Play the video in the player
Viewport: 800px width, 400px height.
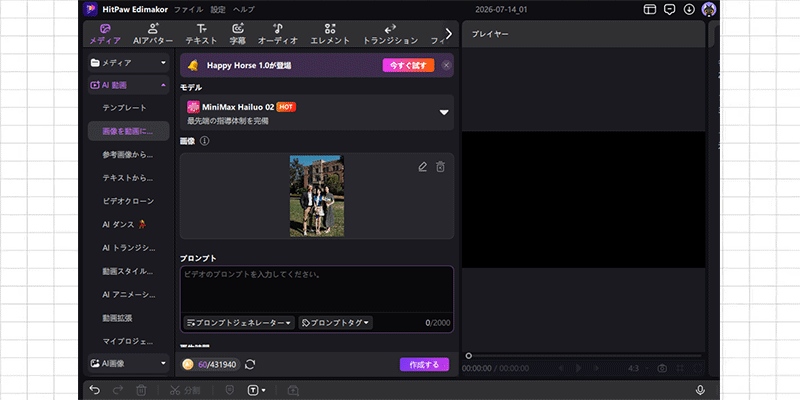[579, 368]
